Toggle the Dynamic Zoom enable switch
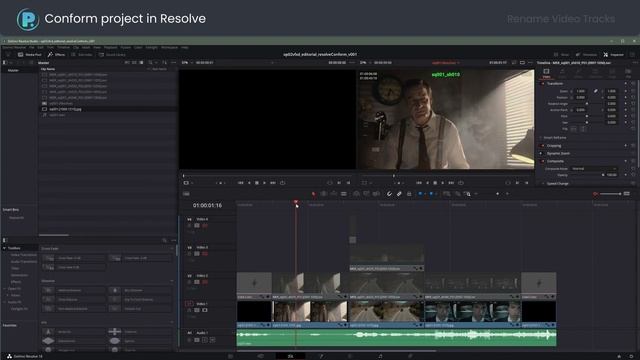The height and width of the screenshot is (360, 640). 543,153
